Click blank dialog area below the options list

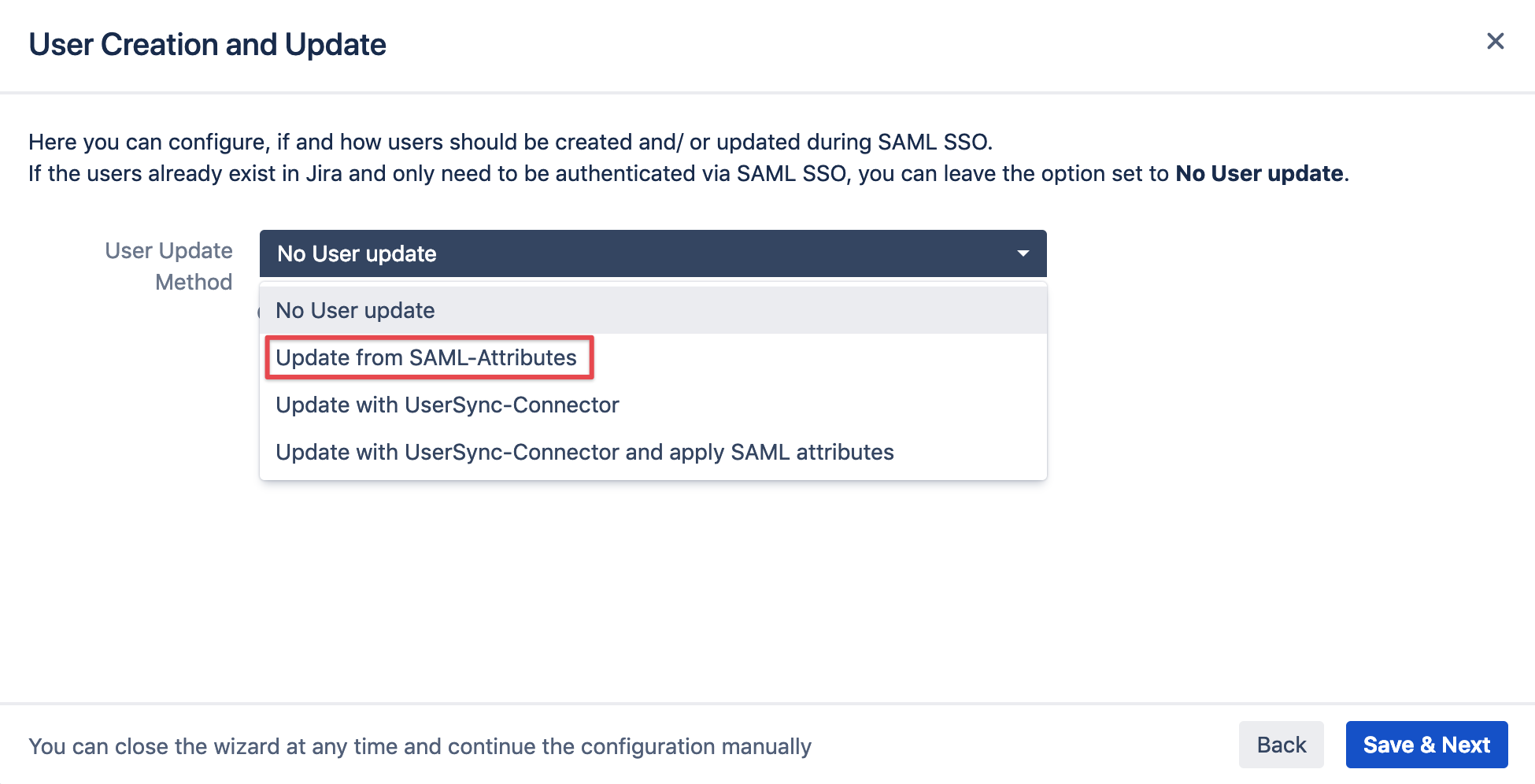point(653,590)
